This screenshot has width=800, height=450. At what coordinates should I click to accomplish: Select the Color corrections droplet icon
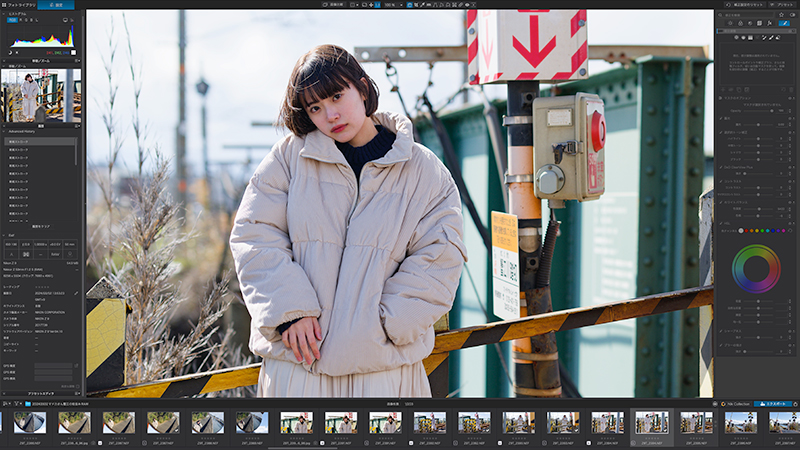point(740,23)
